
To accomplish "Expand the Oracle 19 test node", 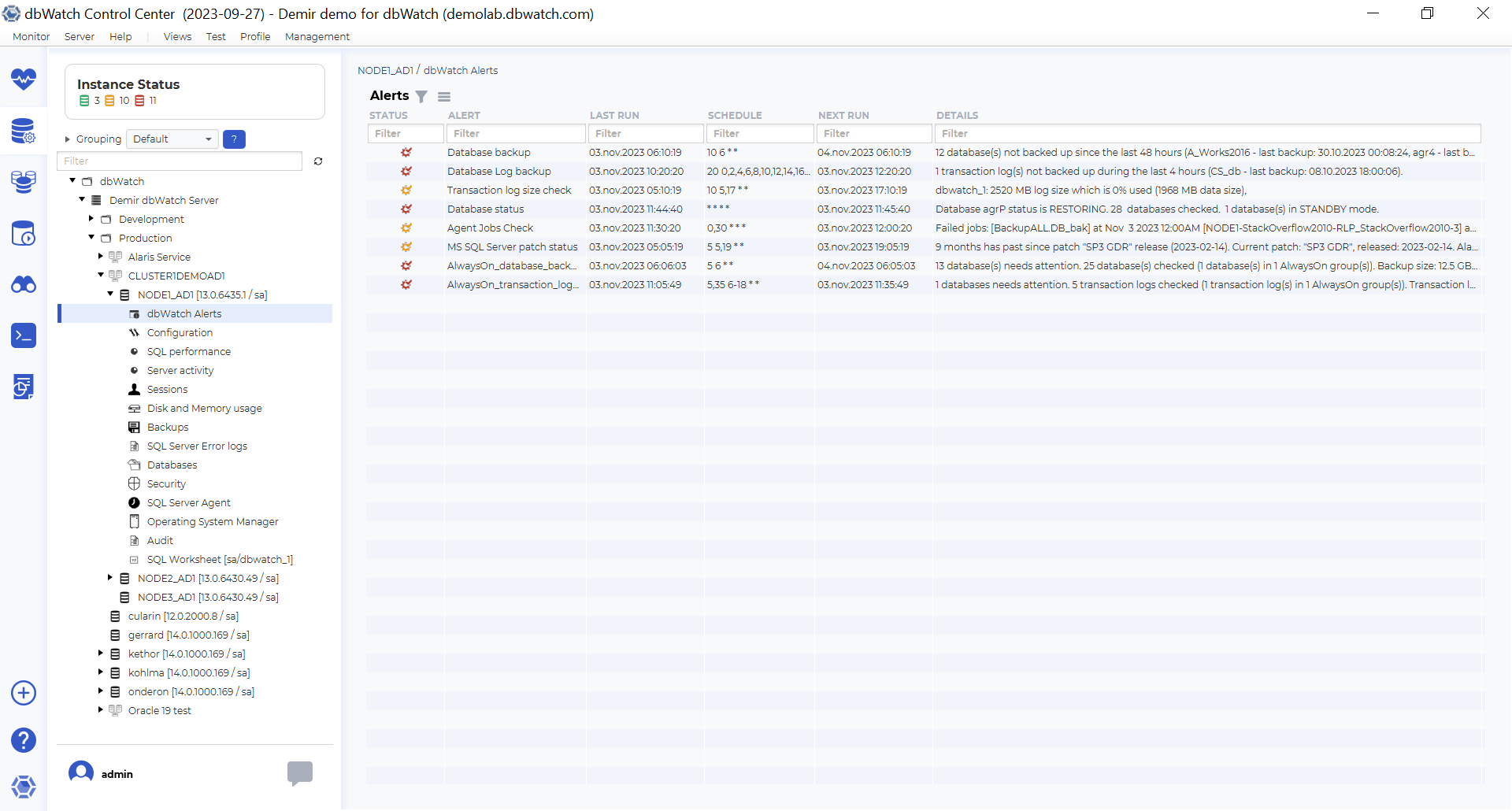I will click(101, 710).
